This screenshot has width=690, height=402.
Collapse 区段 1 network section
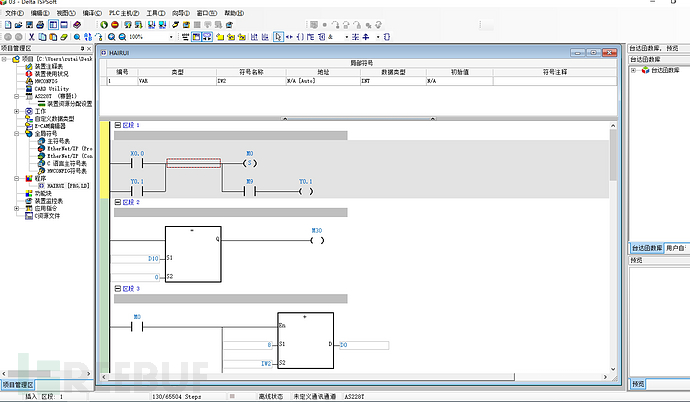[118, 125]
